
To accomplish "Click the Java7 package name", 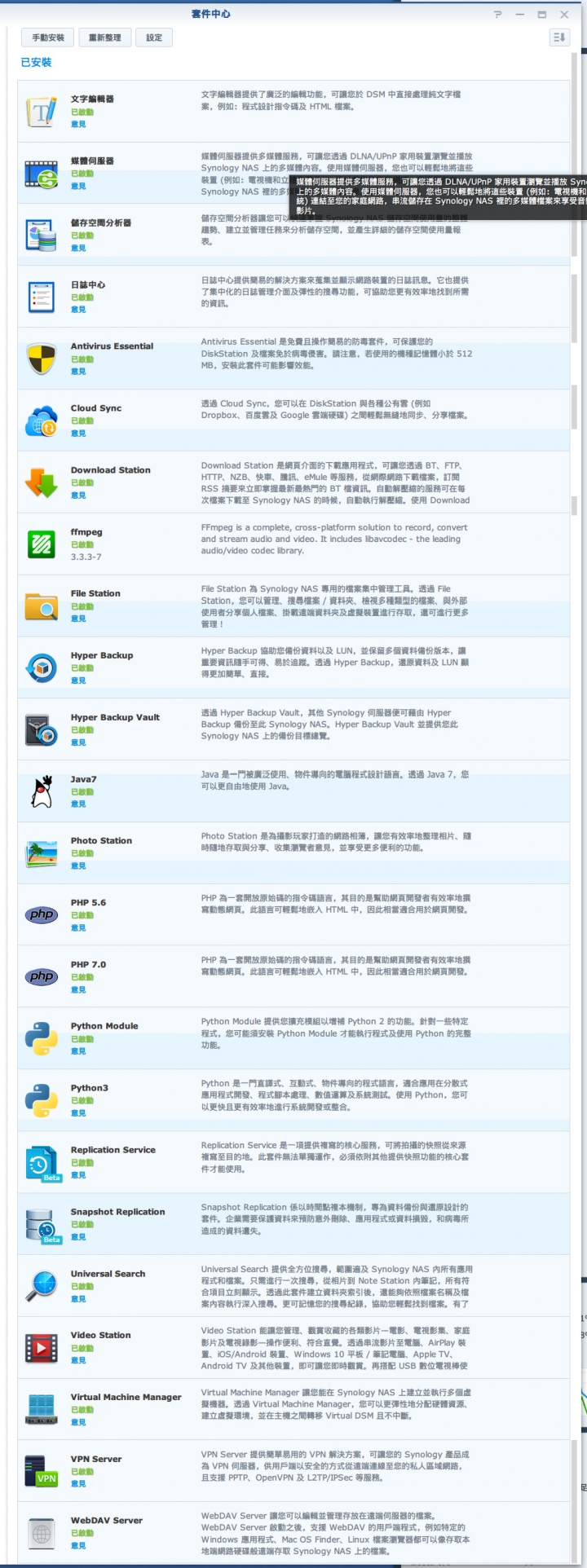I will [x=84, y=779].
